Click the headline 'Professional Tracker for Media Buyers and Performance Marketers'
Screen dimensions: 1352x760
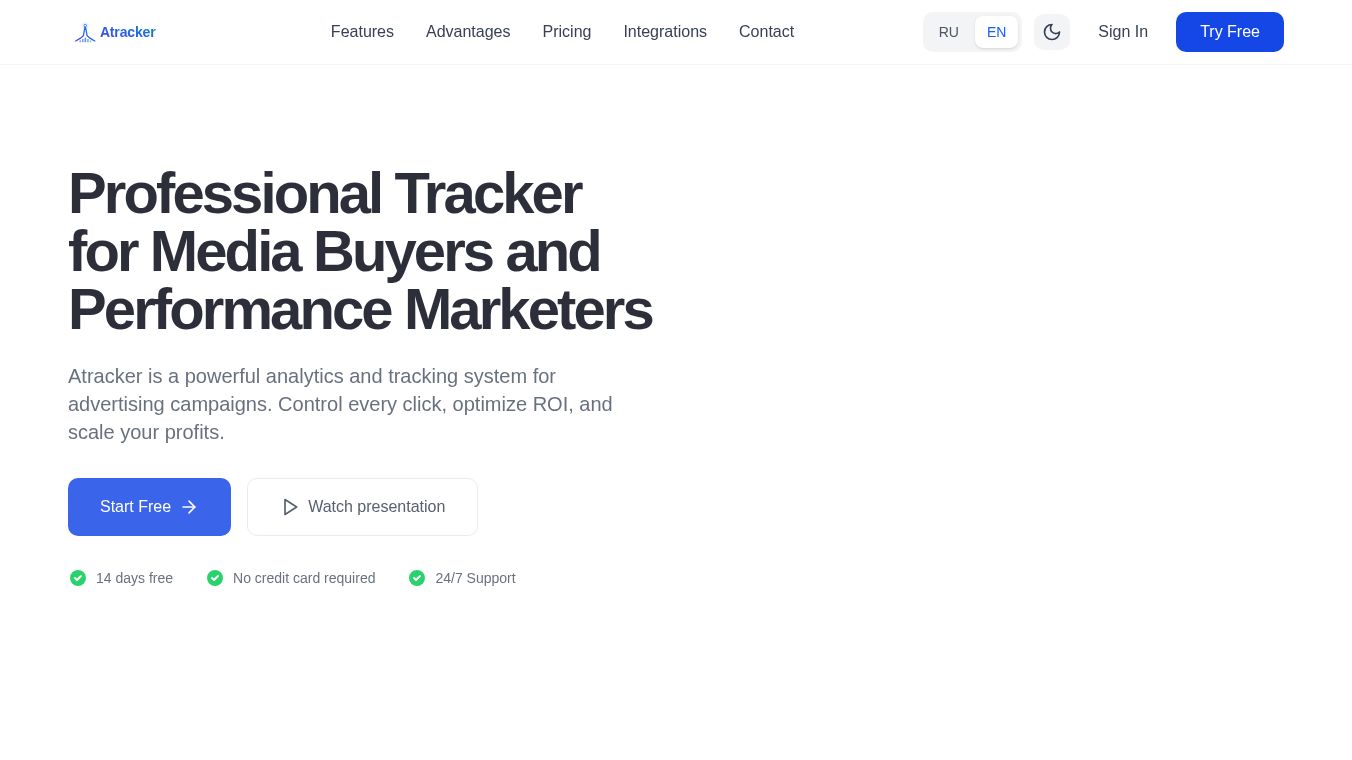(360, 251)
